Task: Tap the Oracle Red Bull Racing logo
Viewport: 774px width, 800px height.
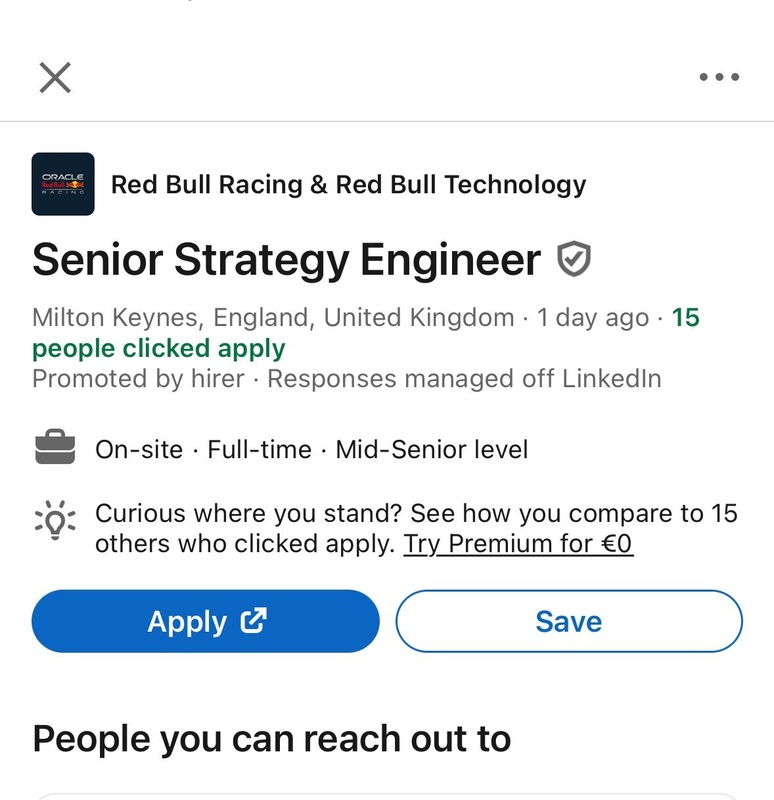Action: tap(63, 184)
